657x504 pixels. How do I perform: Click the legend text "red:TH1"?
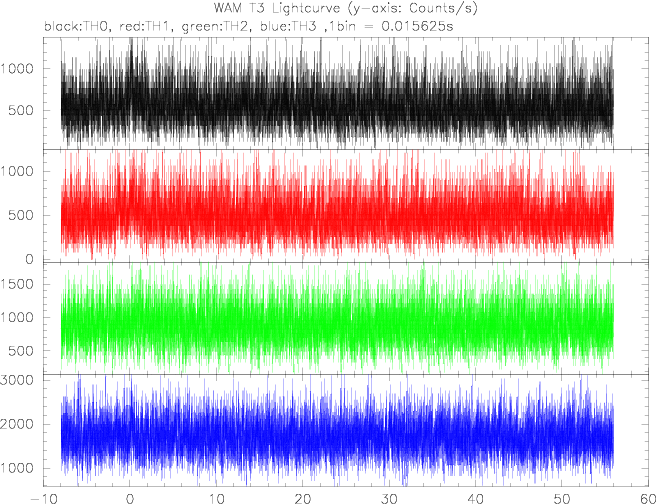pos(146,27)
